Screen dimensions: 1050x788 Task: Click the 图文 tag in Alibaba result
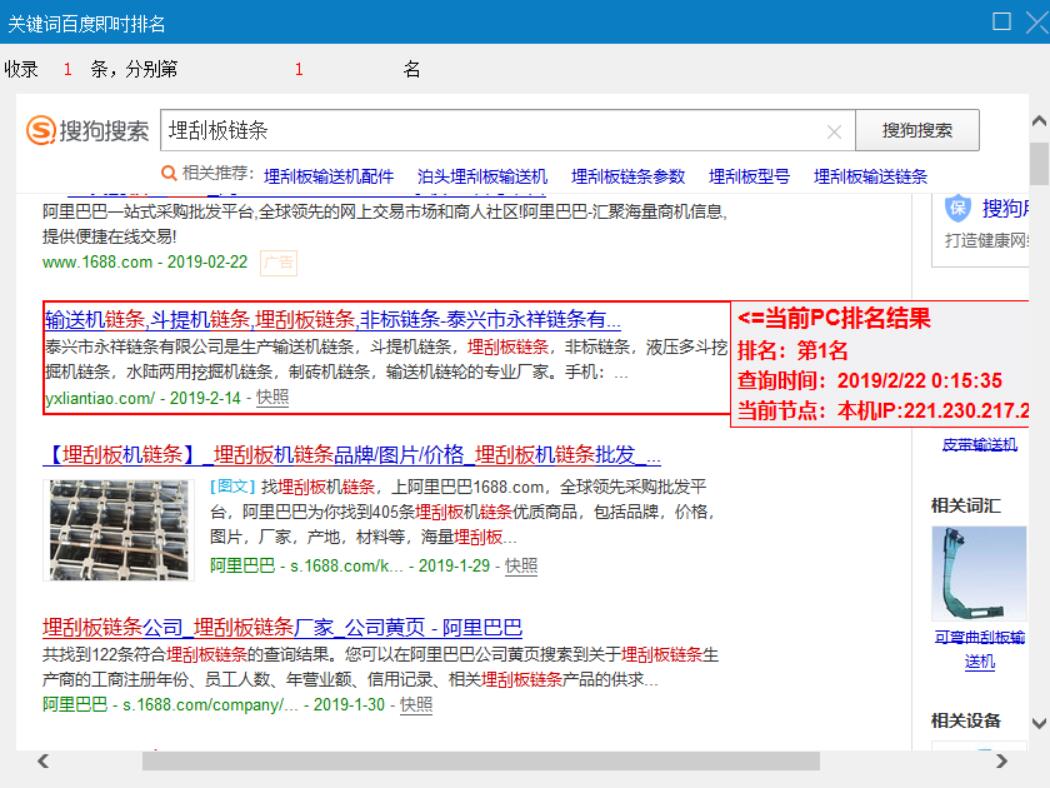(x=233, y=486)
